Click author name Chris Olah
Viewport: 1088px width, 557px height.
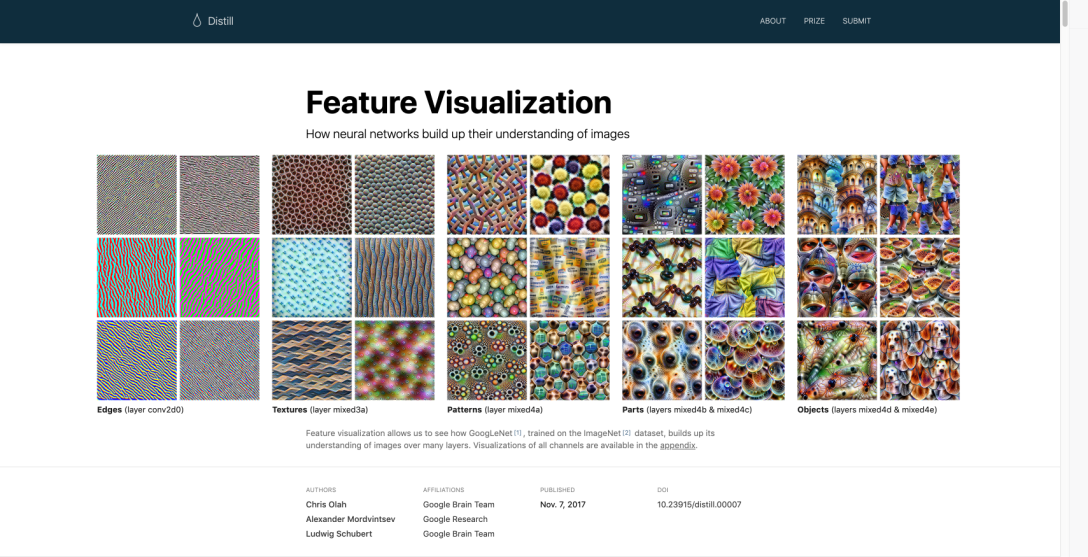pyautogui.click(x=326, y=505)
